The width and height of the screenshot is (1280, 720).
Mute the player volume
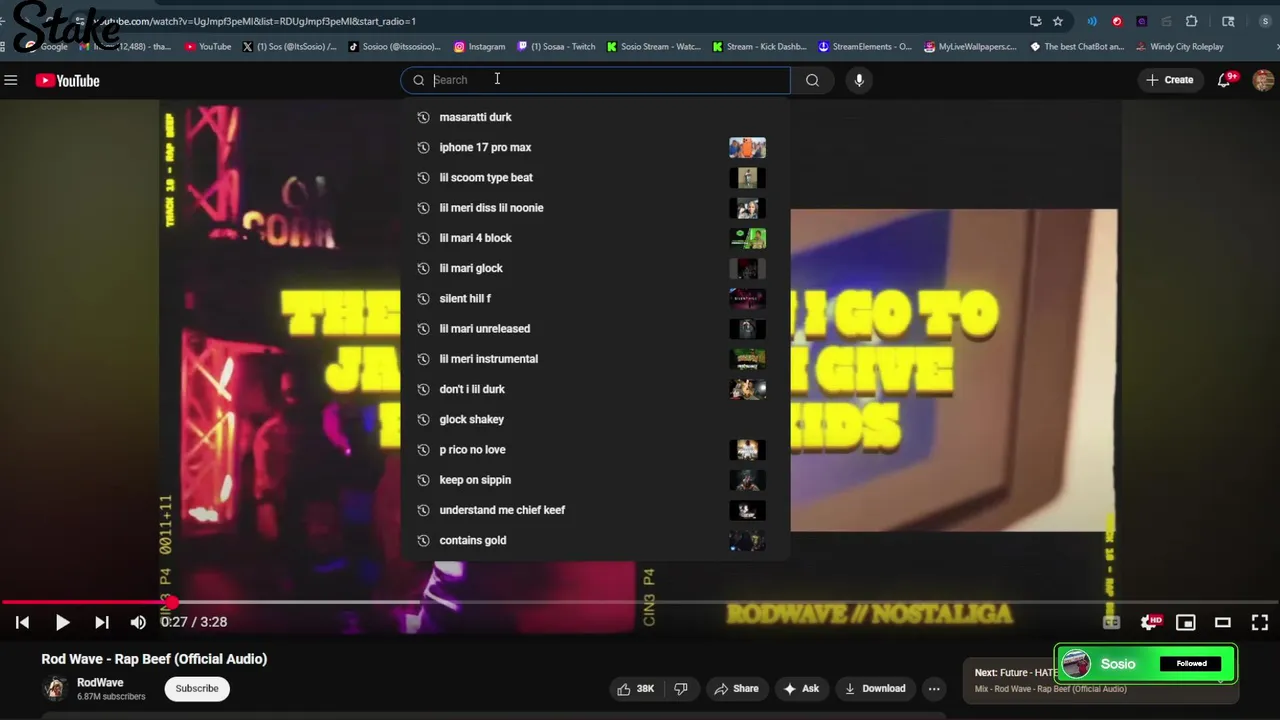click(138, 622)
